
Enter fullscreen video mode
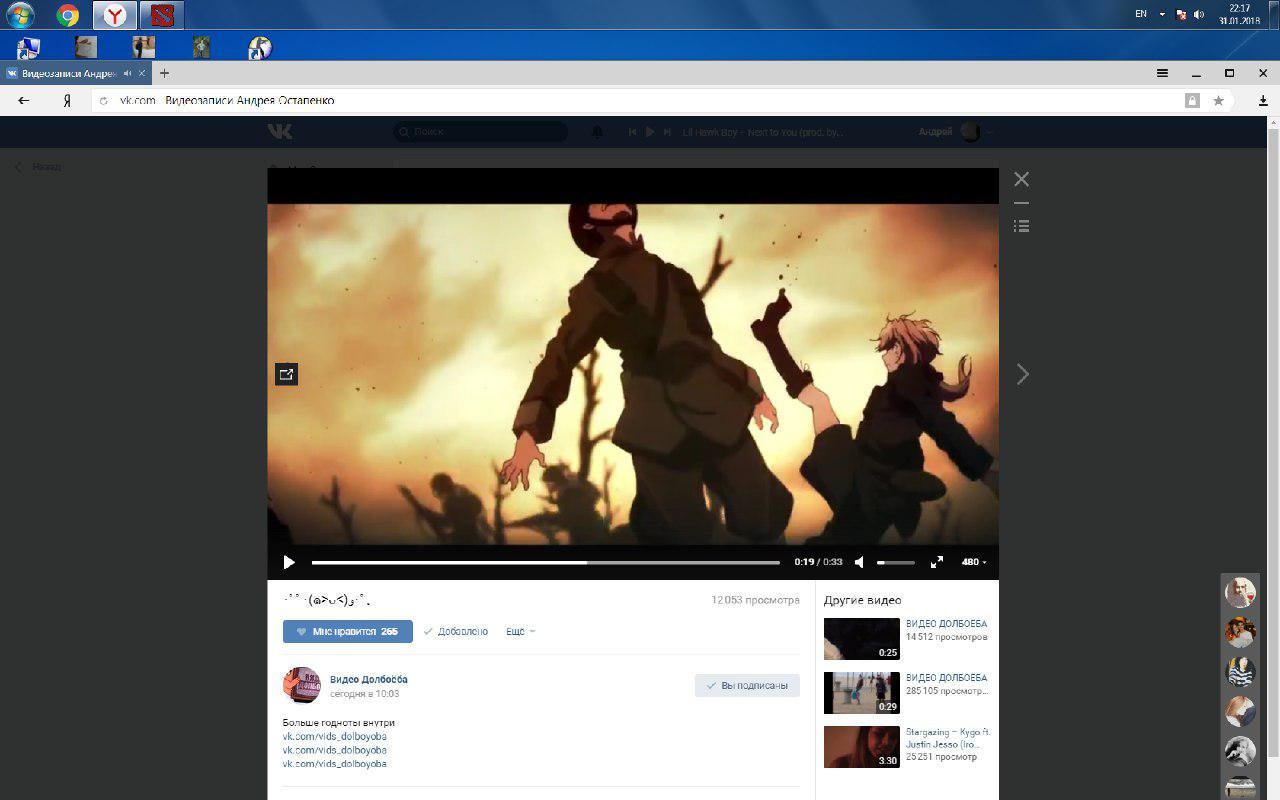click(937, 562)
